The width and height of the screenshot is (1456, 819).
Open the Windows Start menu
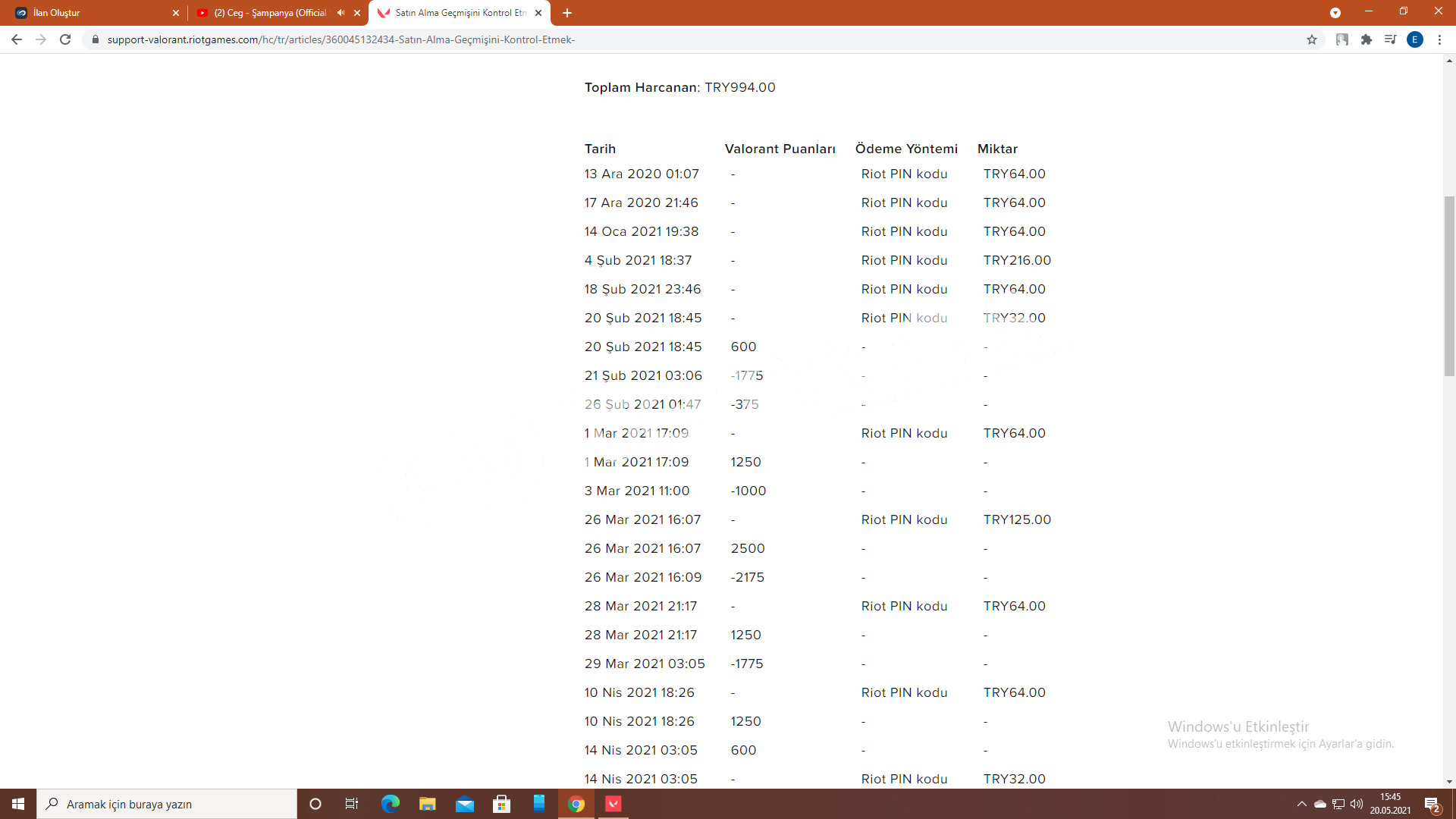pyautogui.click(x=18, y=804)
